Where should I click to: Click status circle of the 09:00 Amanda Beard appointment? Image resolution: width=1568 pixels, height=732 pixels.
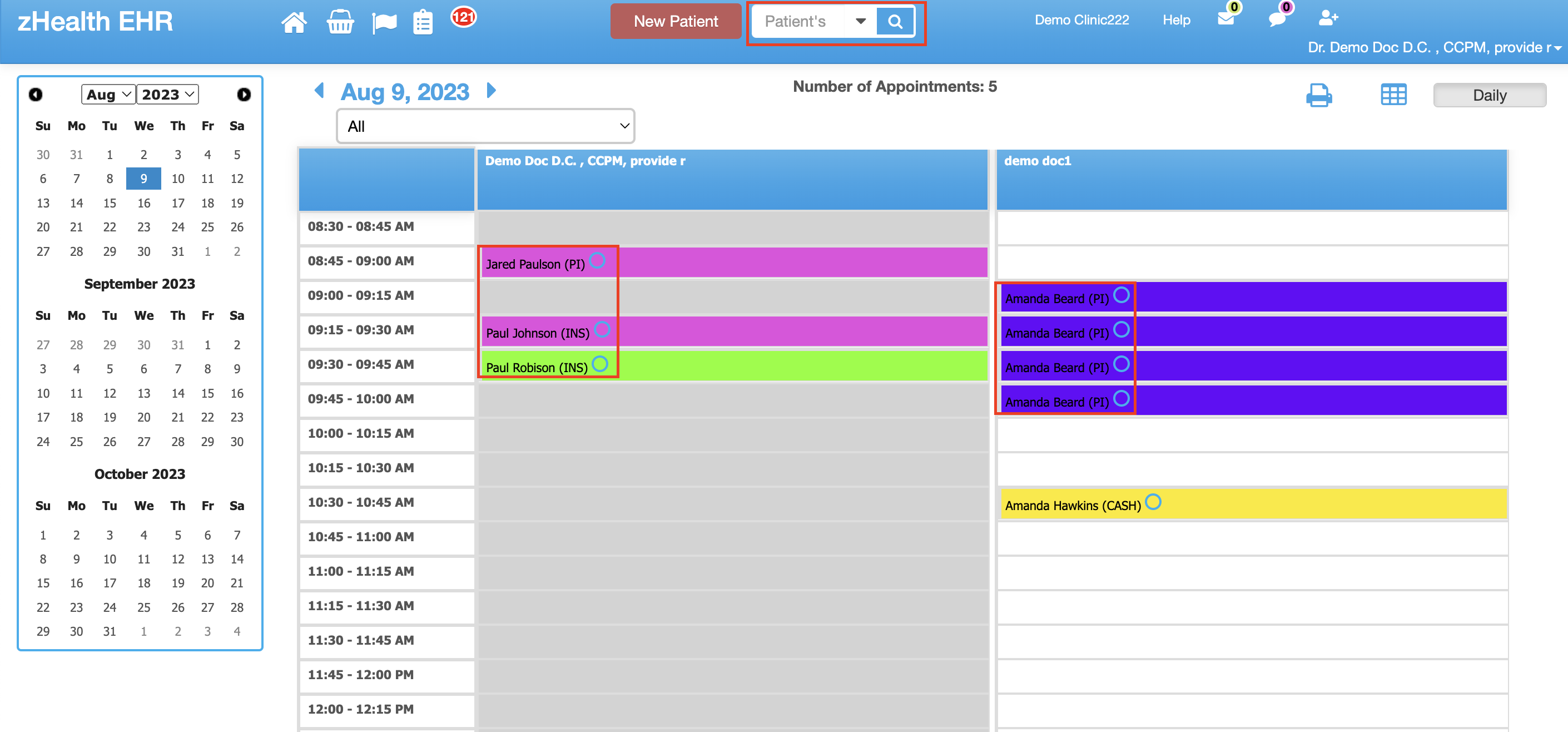[x=1121, y=295]
